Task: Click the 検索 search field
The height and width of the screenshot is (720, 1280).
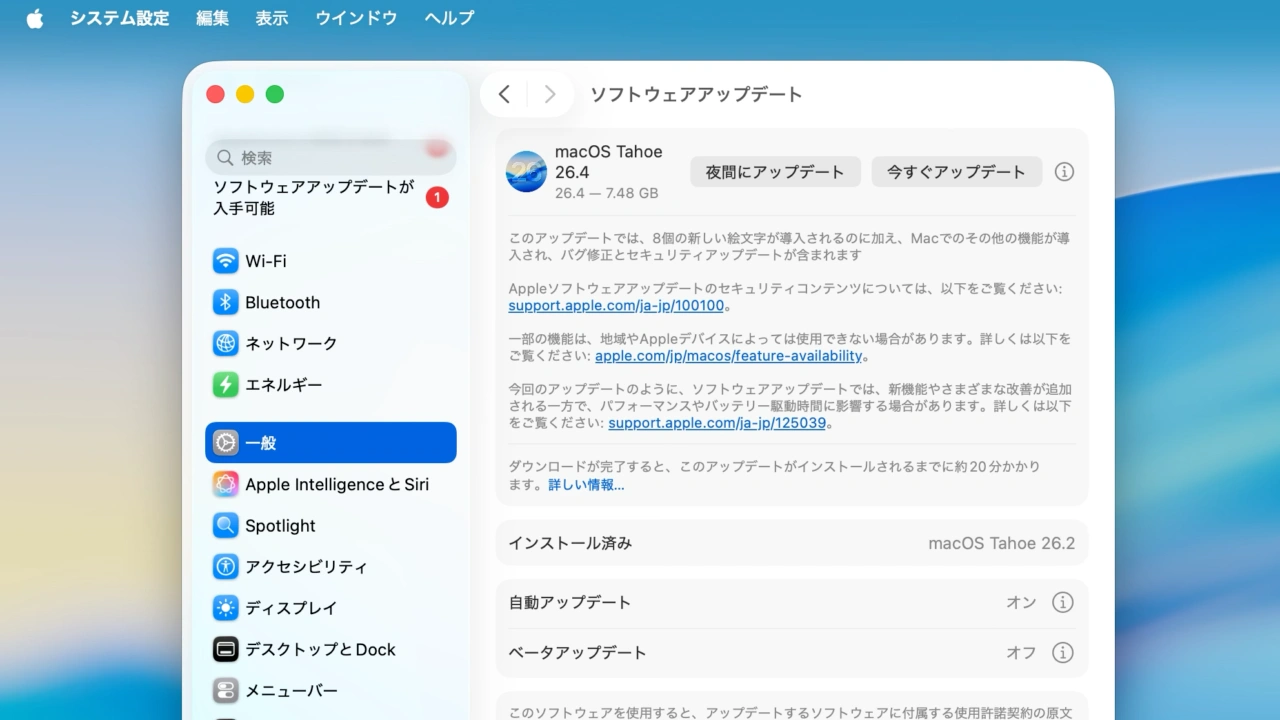Action: coord(330,158)
